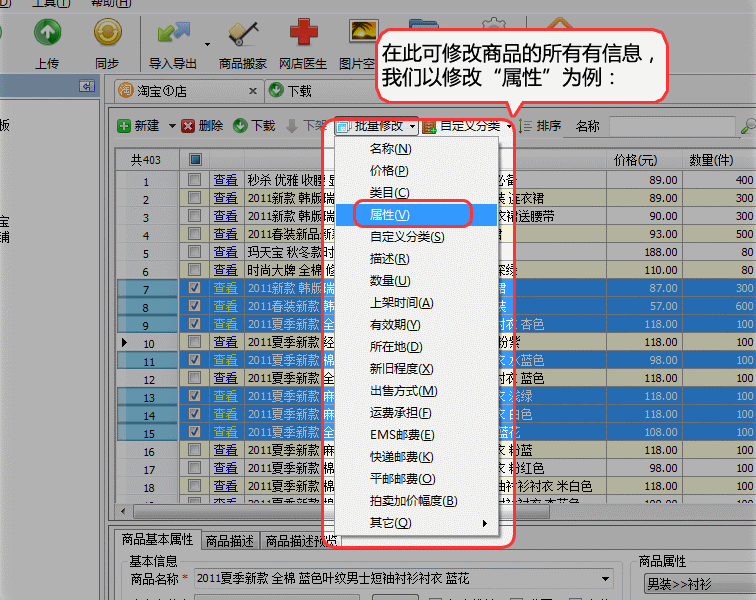Click the 名称 search input field
The image size is (756, 600).
672,126
